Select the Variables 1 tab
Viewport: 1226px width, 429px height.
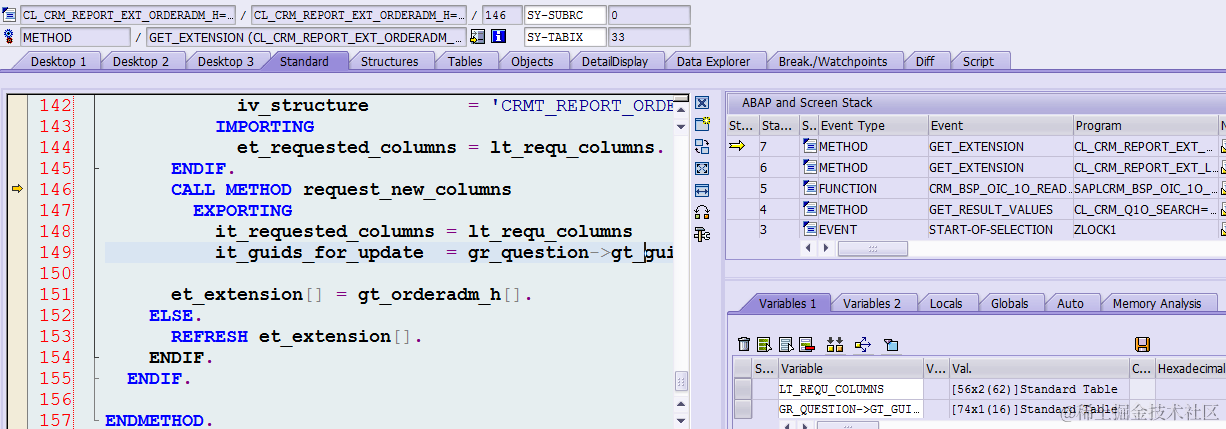787,303
